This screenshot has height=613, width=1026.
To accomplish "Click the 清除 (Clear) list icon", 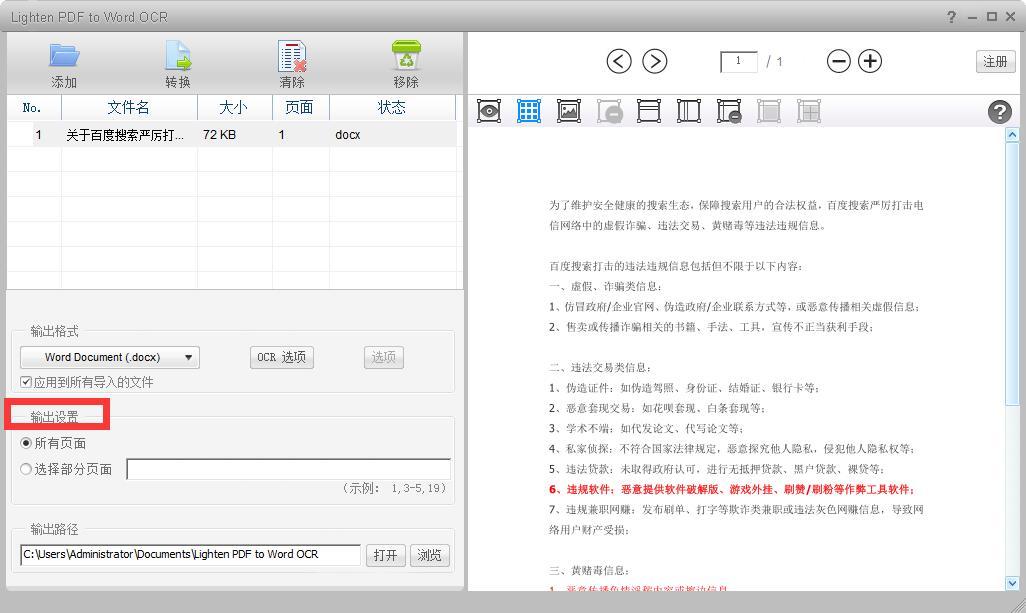I will 292,56.
